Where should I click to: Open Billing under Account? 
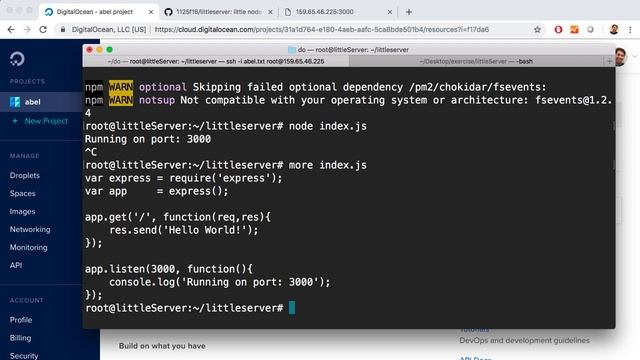click(20, 338)
